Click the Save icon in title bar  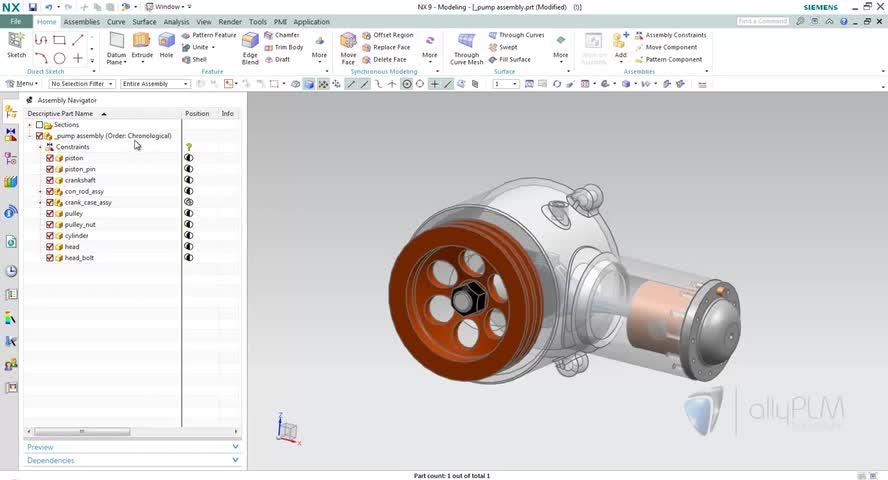point(32,7)
